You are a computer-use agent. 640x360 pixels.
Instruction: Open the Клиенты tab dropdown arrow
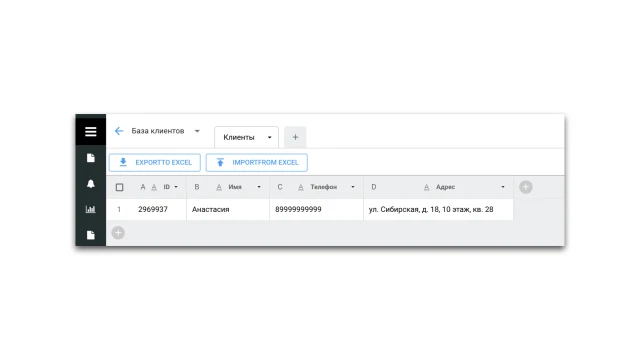(x=269, y=138)
